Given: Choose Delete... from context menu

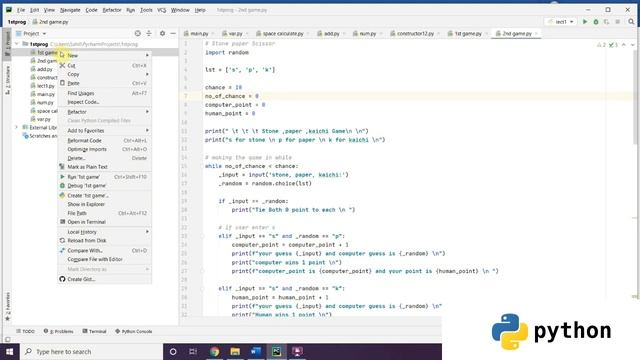Looking at the screenshot, I should [x=105, y=158].
